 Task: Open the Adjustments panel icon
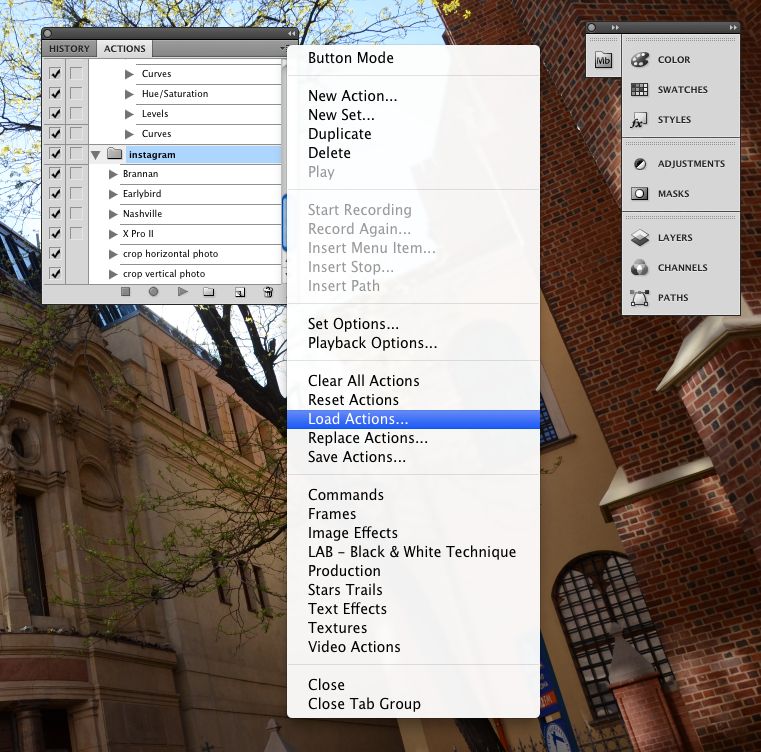[640, 164]
